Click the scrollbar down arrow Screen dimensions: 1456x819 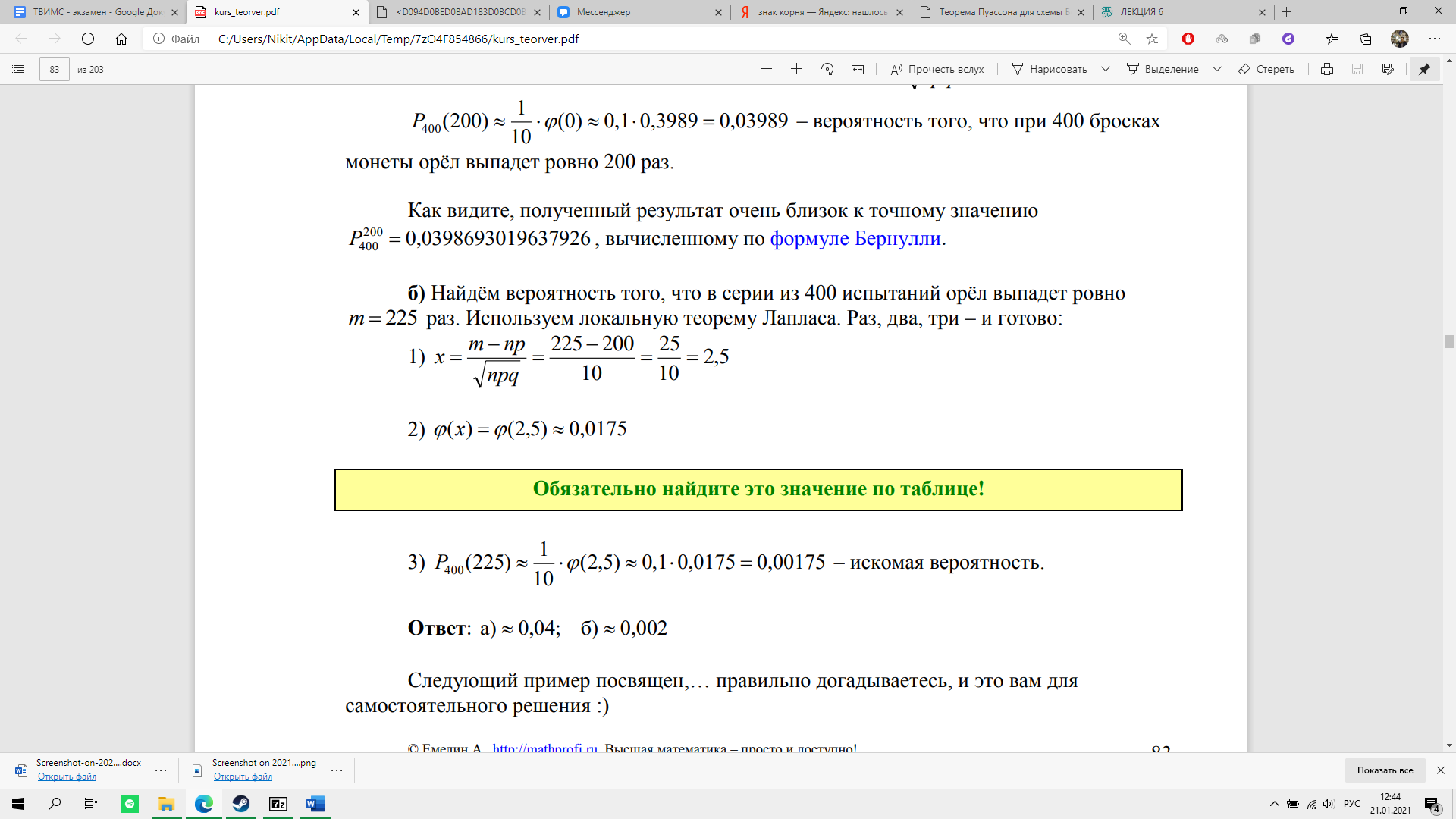1449,746
